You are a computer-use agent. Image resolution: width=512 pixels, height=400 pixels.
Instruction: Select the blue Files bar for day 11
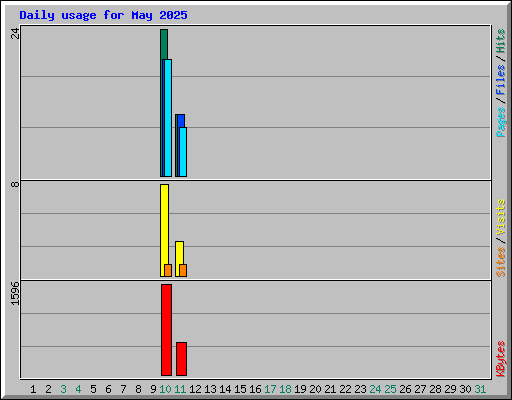(x=181, y=121)
